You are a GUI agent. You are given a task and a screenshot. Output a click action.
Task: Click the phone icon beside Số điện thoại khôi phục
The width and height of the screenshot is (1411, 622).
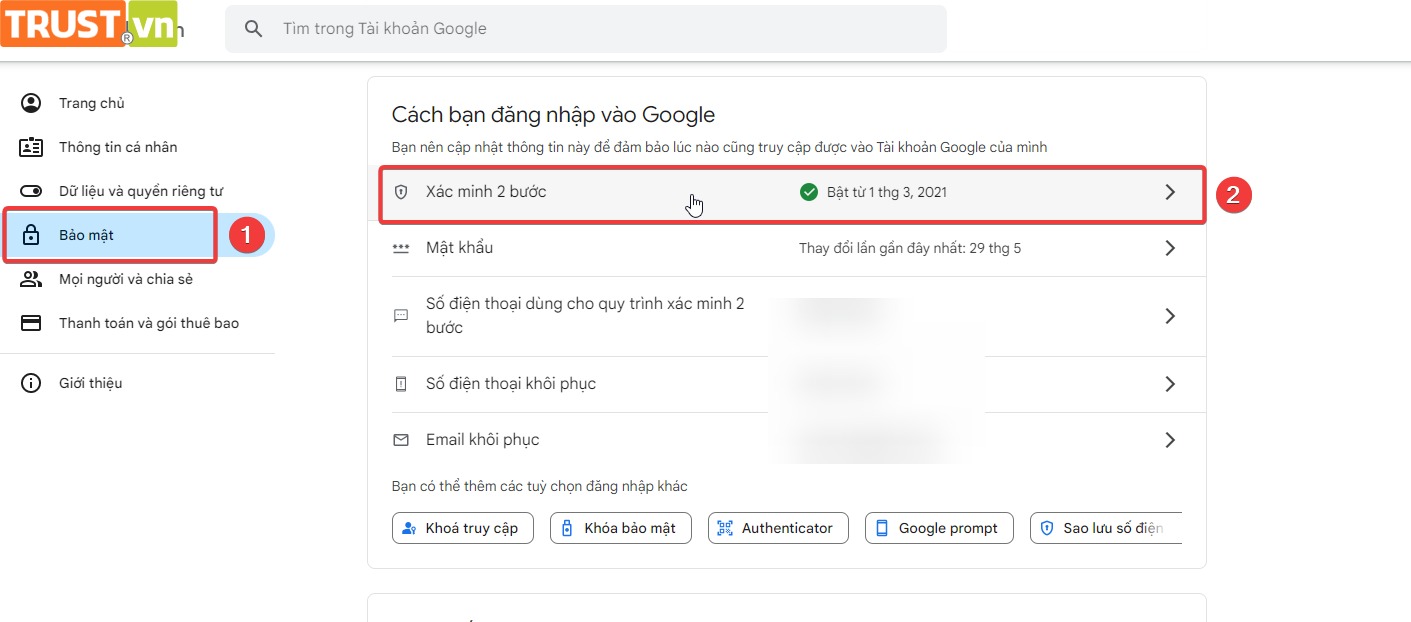pyautogui.click(x=401, y=384)
